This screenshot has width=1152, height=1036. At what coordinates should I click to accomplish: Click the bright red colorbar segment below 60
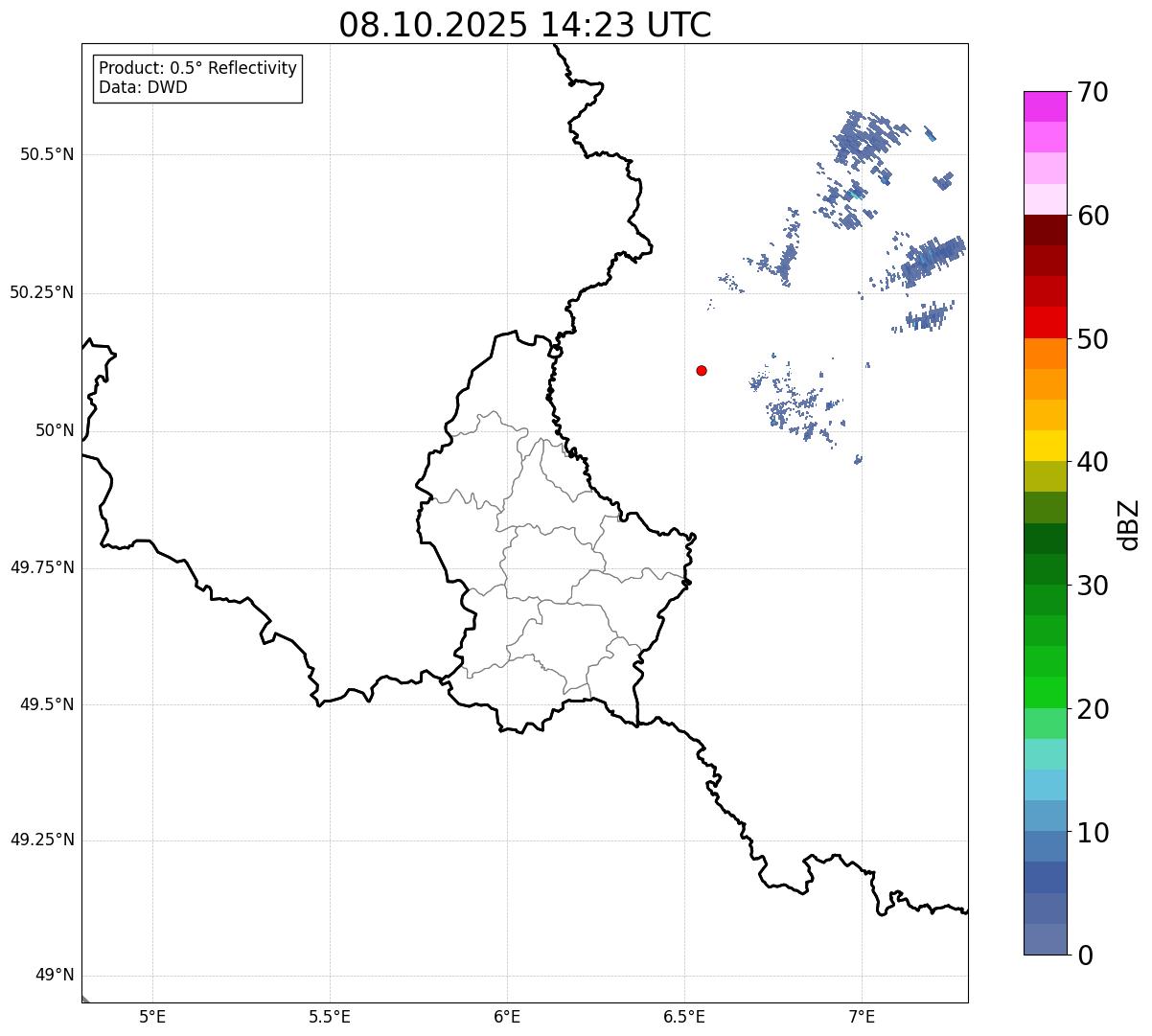tap(1046, 323)
